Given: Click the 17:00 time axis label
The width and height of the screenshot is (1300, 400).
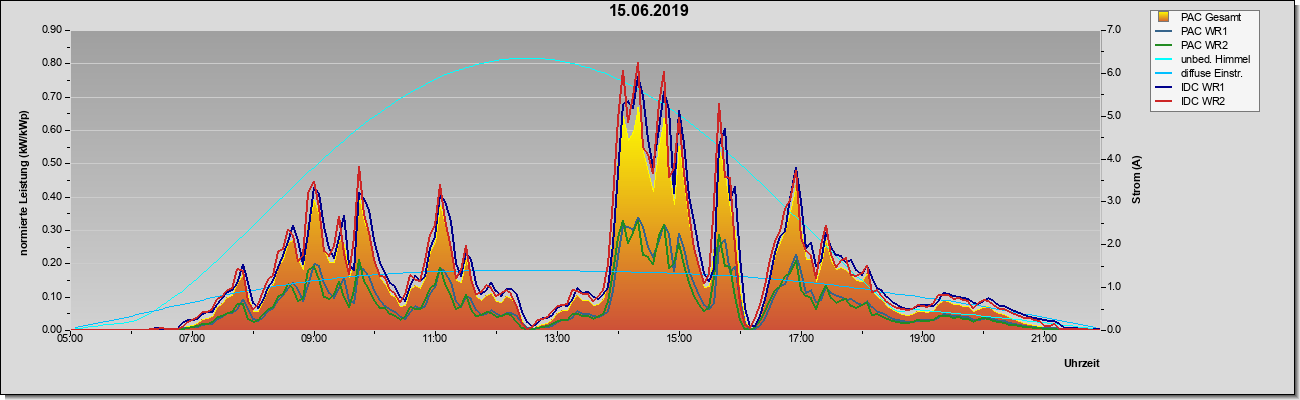Looking at the screenshot, I should [x=800, y=339].
